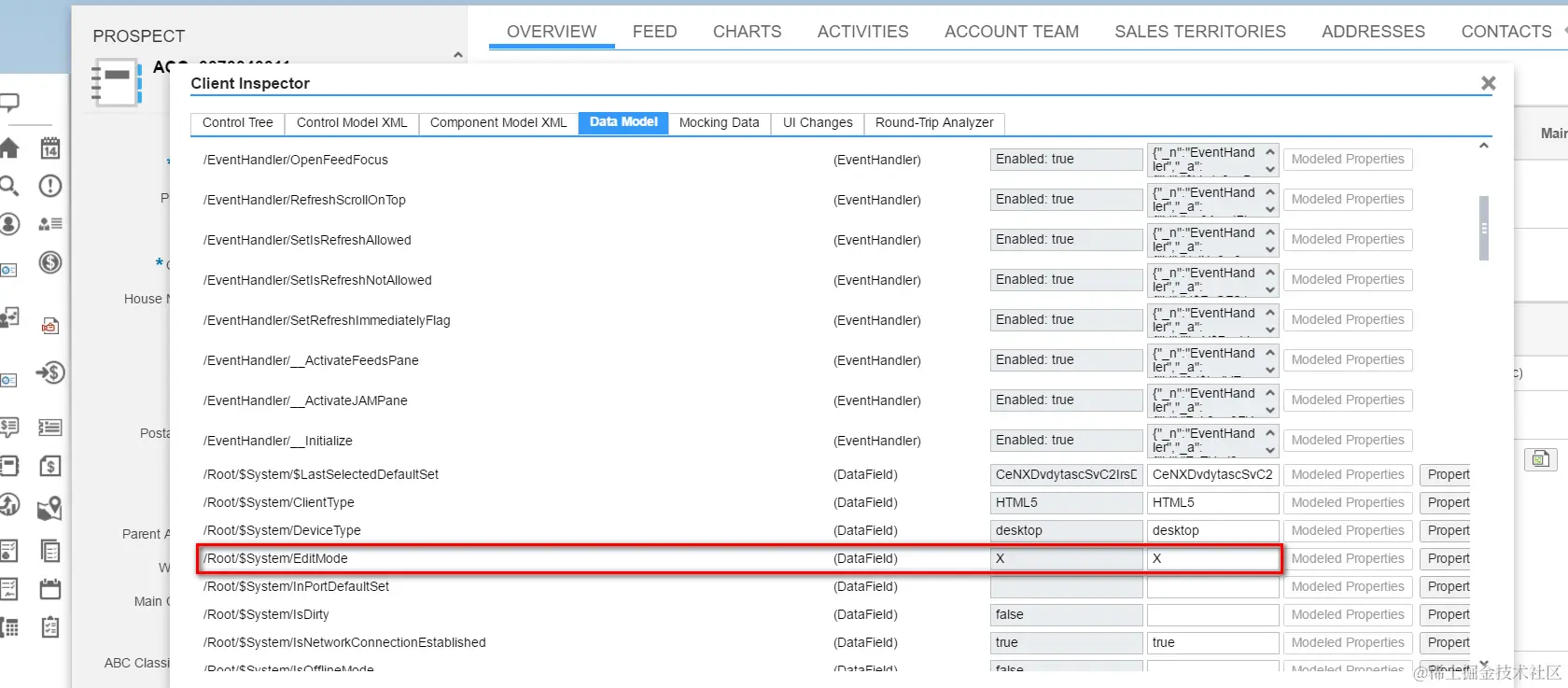Click the data model list scroll-up arrow
1568x688 pixels.
click(x=1484, y=146)
